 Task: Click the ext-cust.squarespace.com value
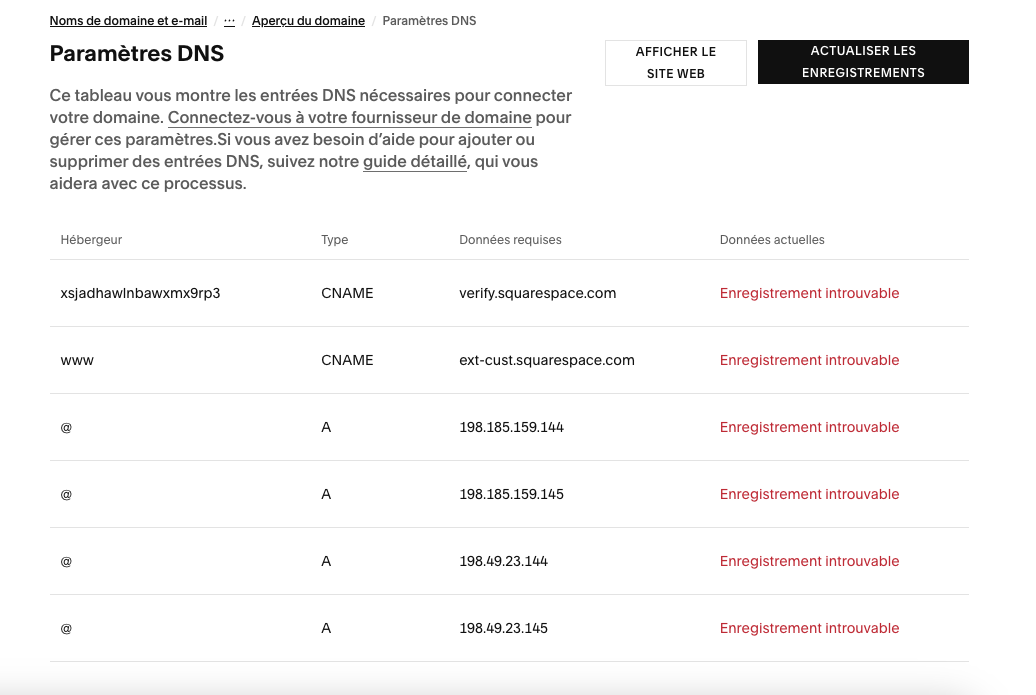(x=546, y=360)
